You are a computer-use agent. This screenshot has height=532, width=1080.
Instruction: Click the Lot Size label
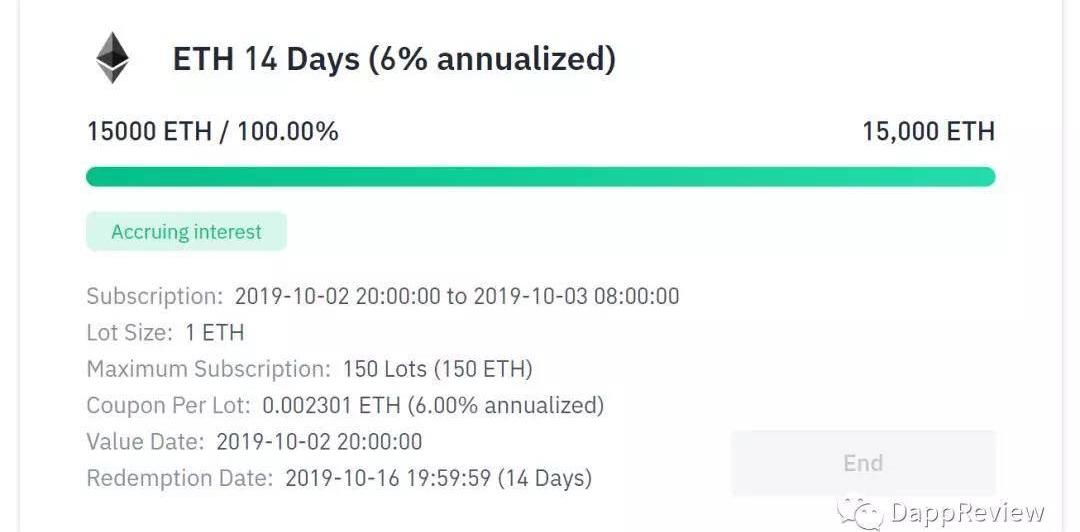(129, 333)
